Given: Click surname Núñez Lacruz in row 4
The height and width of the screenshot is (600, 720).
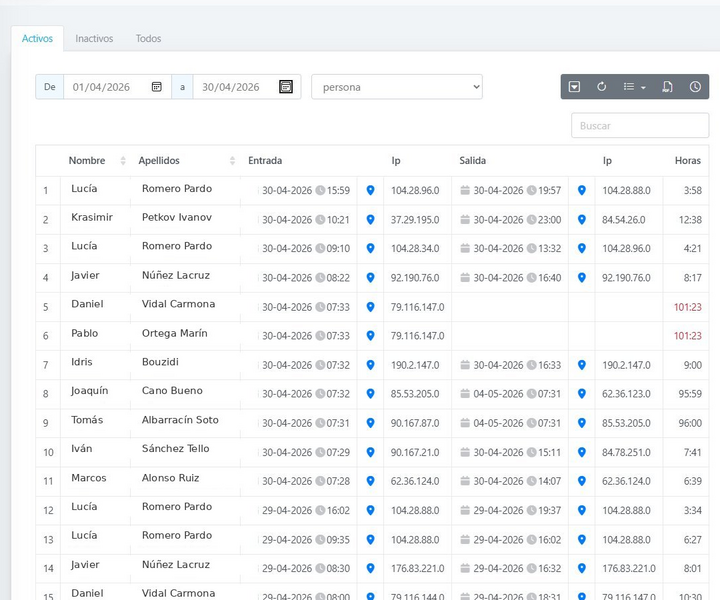Looking at the screenshot, I should tap(176, 275).
